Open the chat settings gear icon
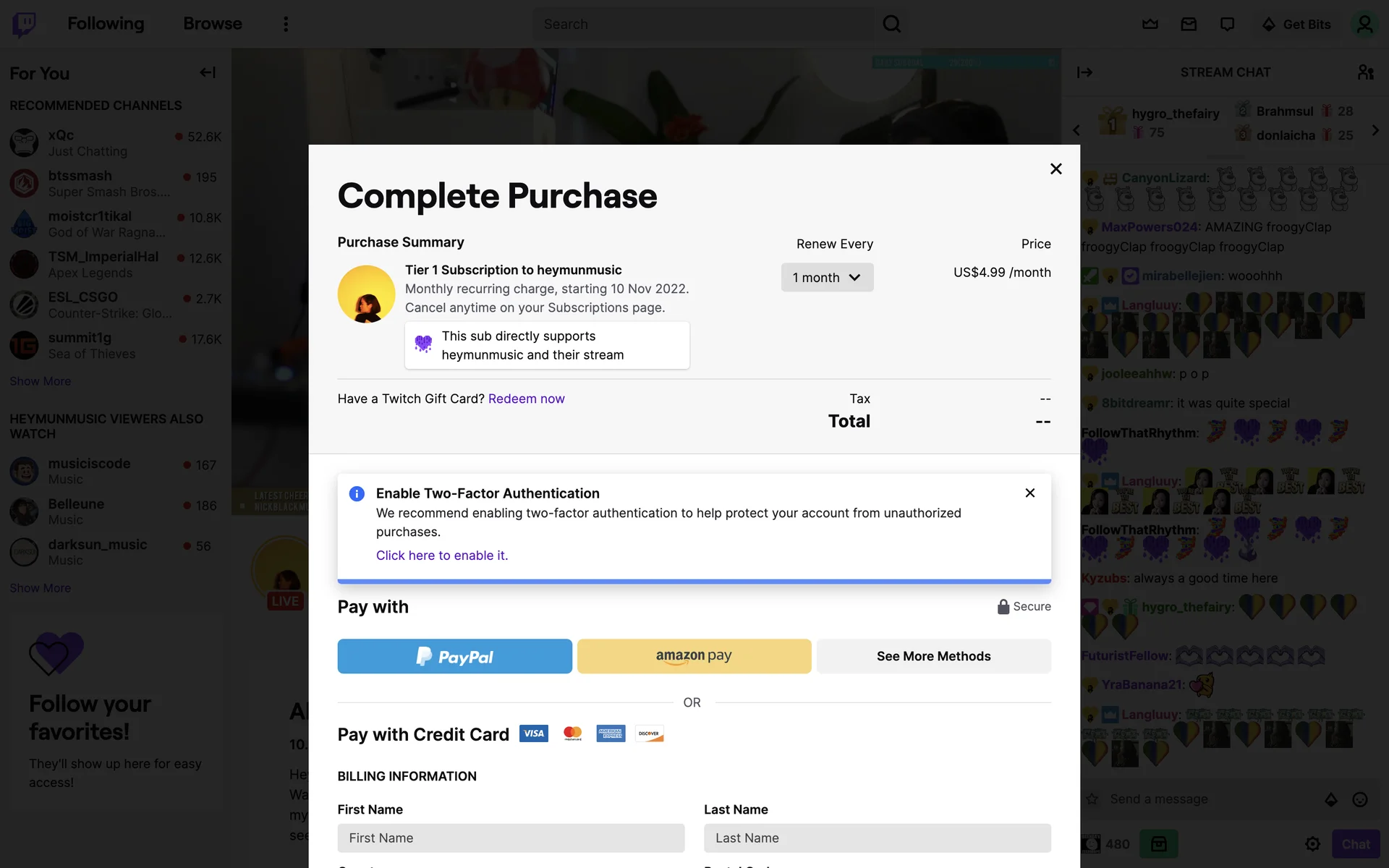1389x868 pixels. tap(1312, 844)
